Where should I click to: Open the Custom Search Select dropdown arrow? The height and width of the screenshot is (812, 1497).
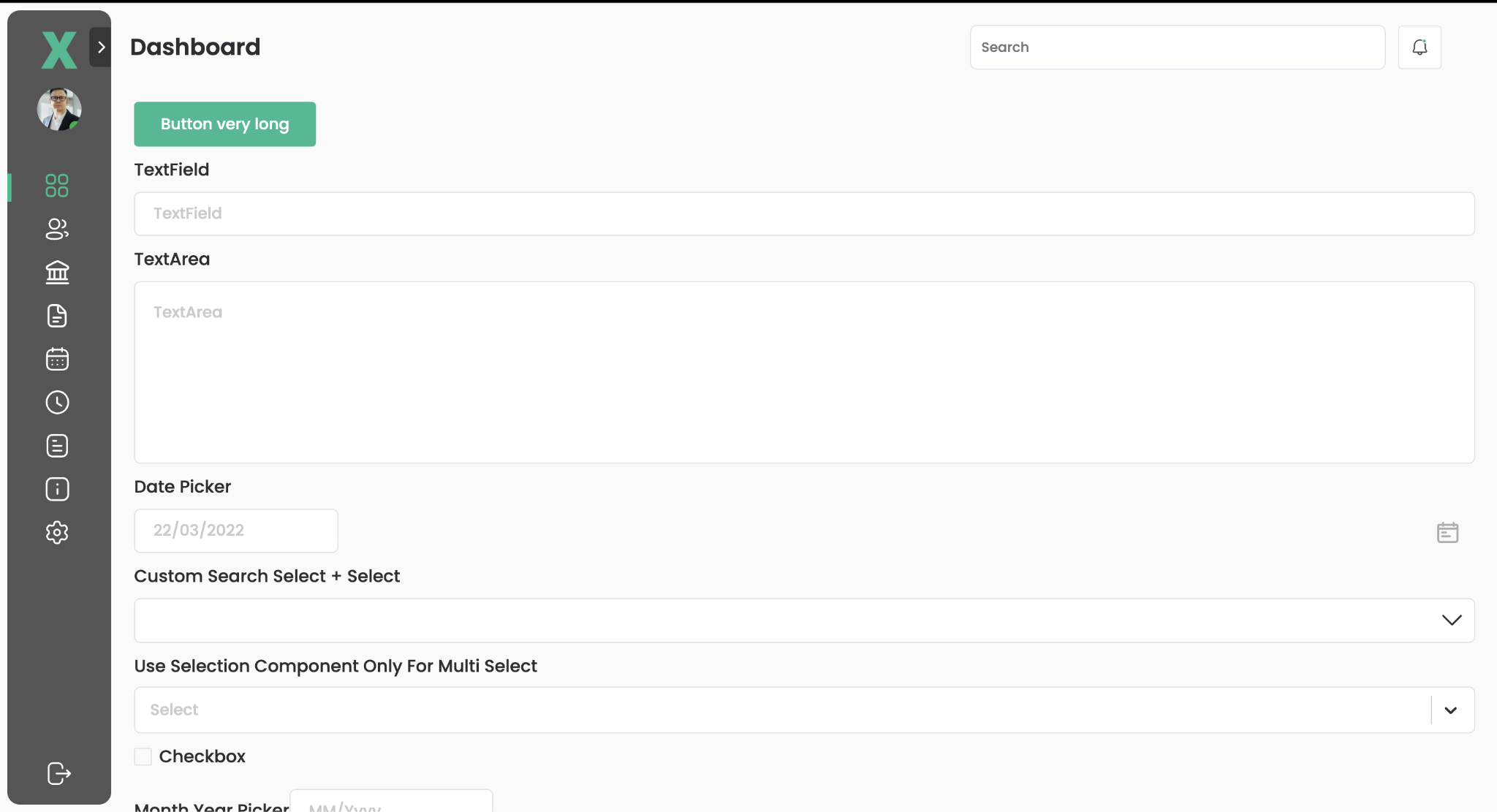coord(1451,621)
